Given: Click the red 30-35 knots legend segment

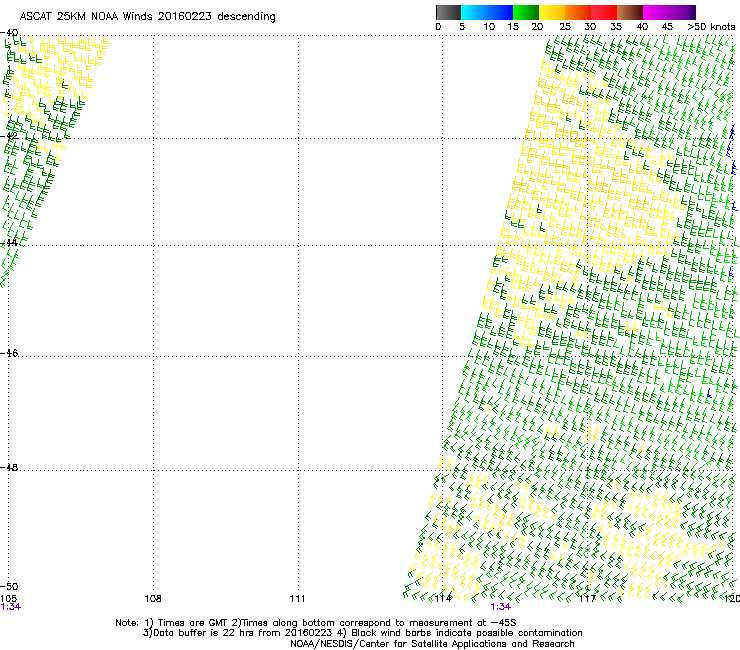Looking at the screenshot, I should 604,12.
